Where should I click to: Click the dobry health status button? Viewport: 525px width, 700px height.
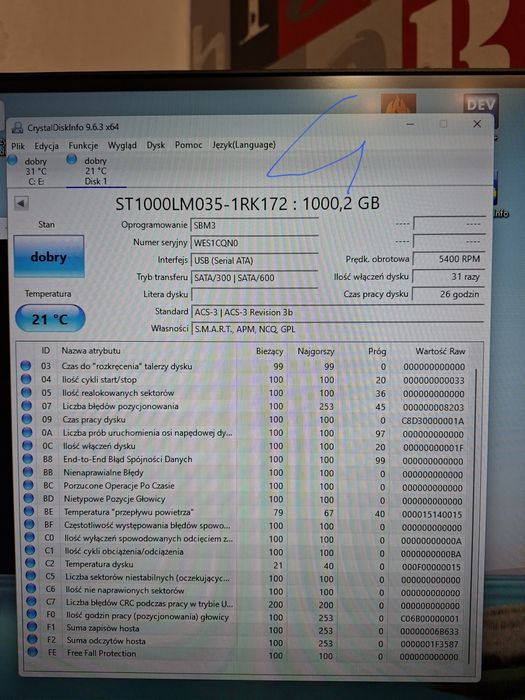[x=49, y=257]
